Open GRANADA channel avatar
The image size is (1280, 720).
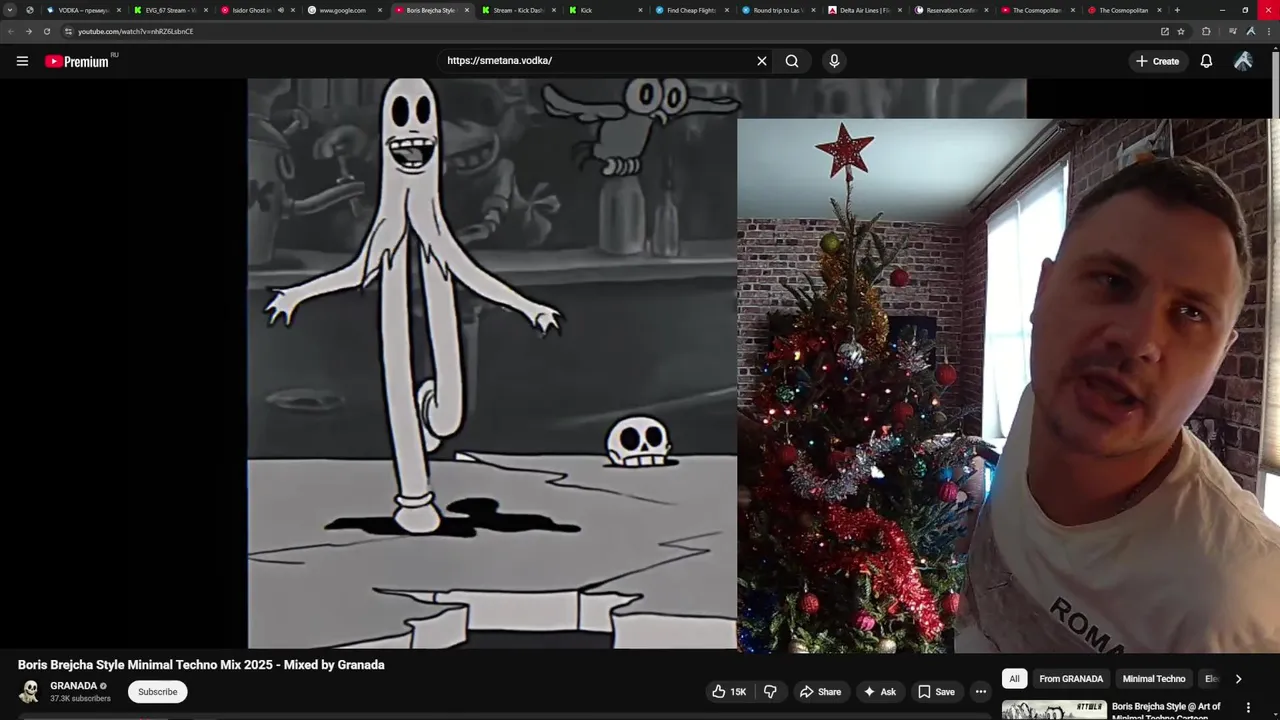[x=30, y=691]
